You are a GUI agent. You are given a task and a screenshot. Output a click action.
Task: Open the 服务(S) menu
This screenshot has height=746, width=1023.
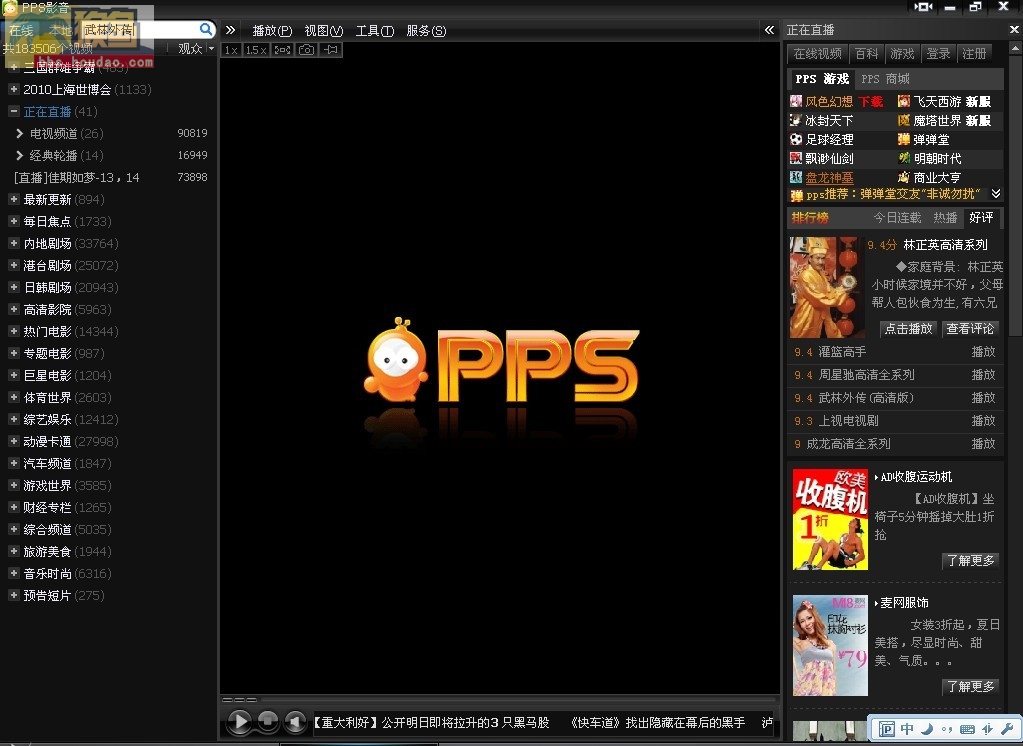426,31
